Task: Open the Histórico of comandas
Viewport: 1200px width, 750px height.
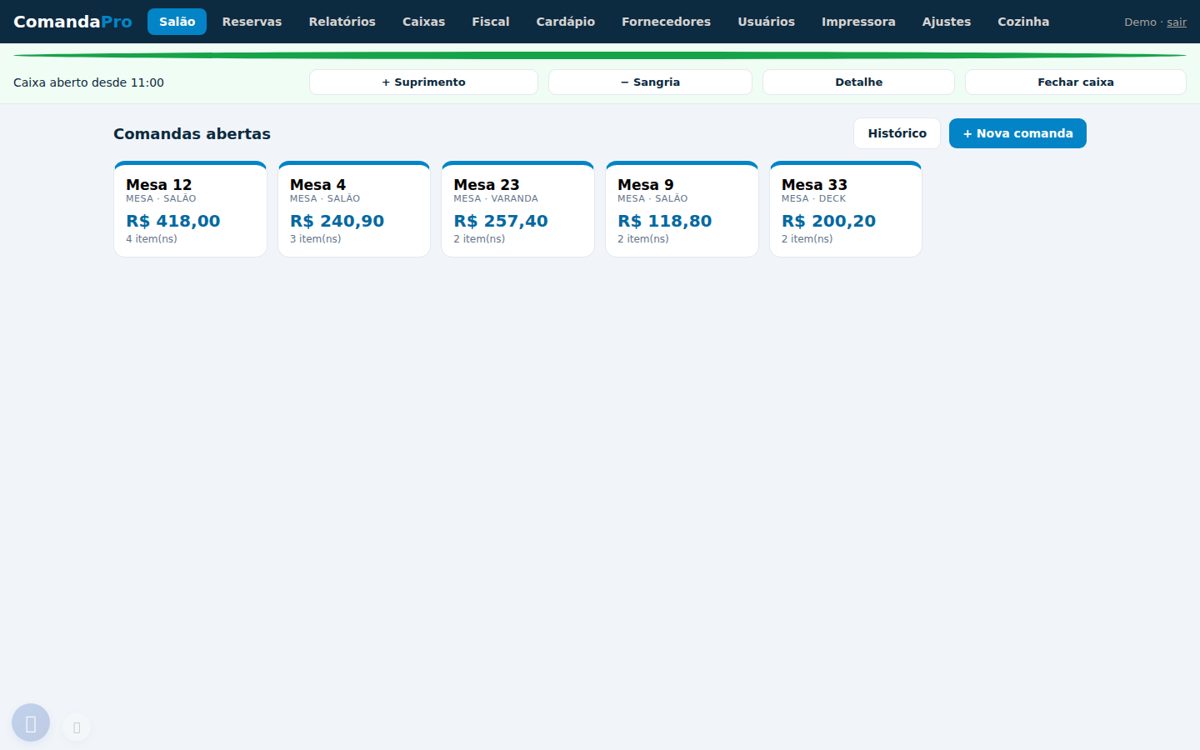Action: 897,133
